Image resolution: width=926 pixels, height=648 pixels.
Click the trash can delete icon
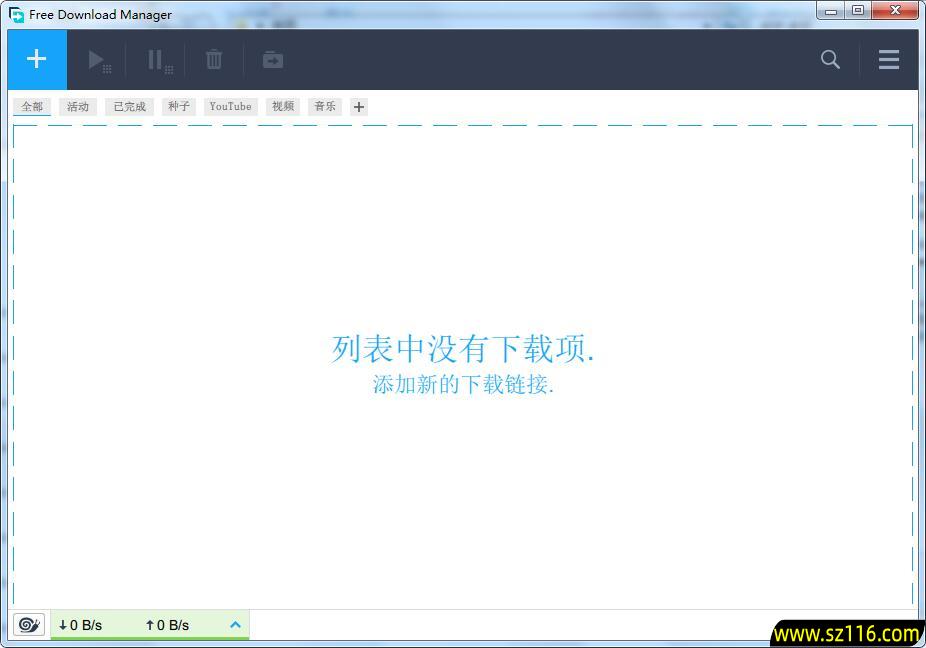click(x=214, y=60)
